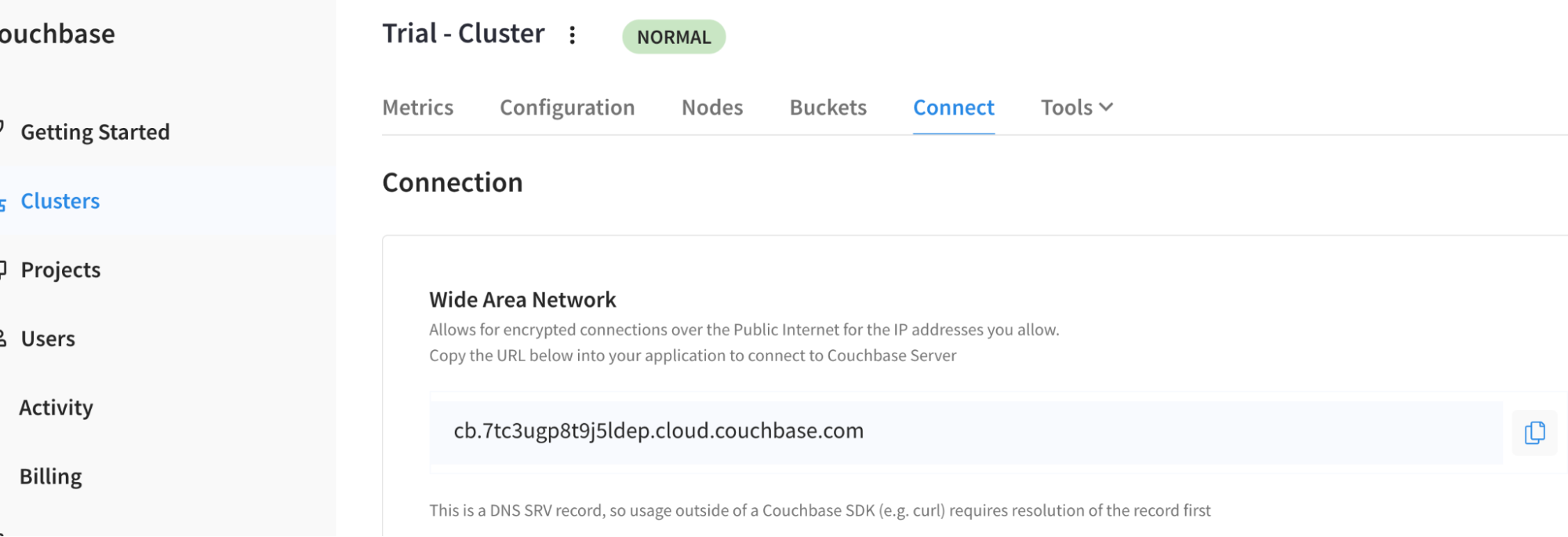Show the Activity page from the sidebar
The image size is (1568, 537).
coord(56,407)
